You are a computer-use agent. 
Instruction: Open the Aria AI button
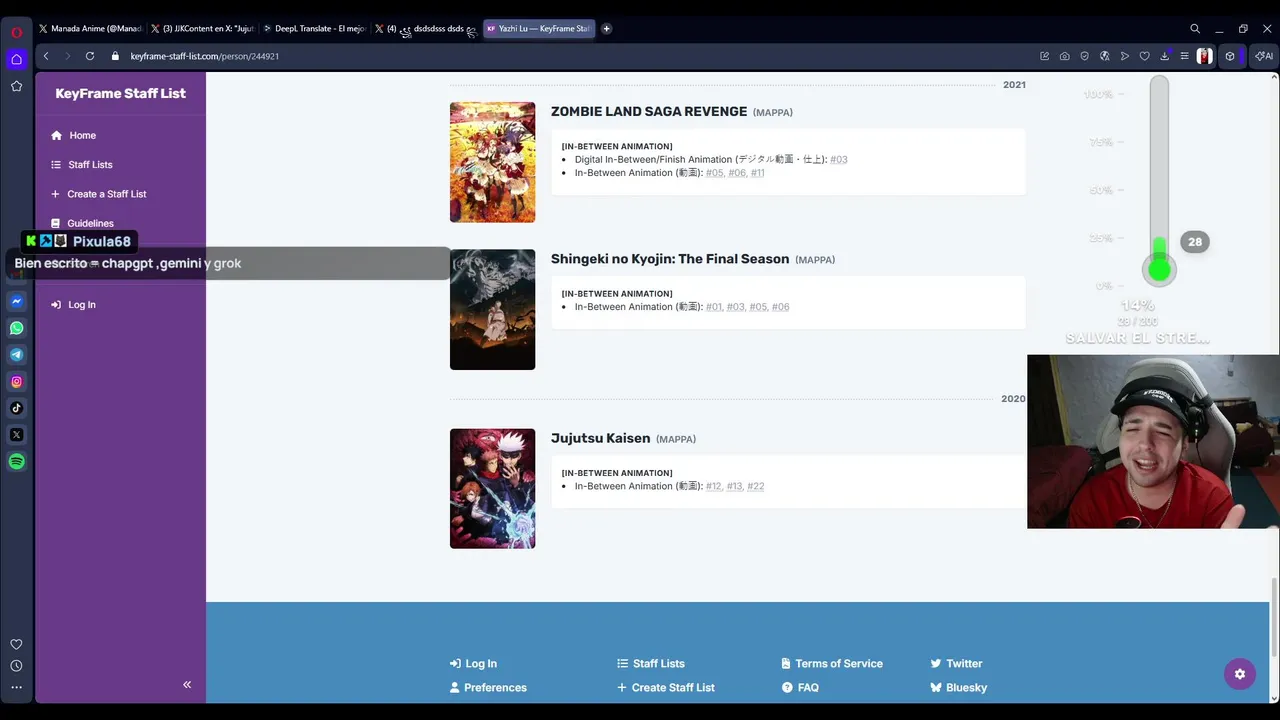[1264, 56]
